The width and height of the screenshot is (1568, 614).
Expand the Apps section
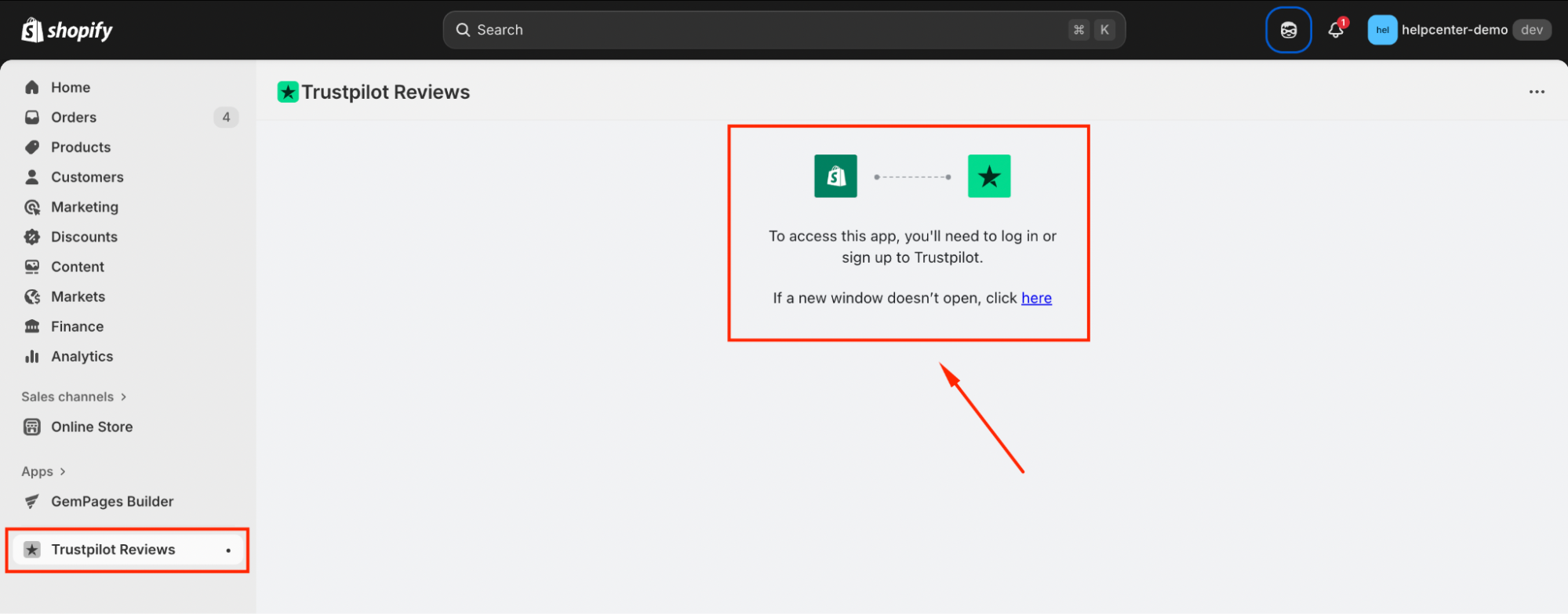(43, 471)
